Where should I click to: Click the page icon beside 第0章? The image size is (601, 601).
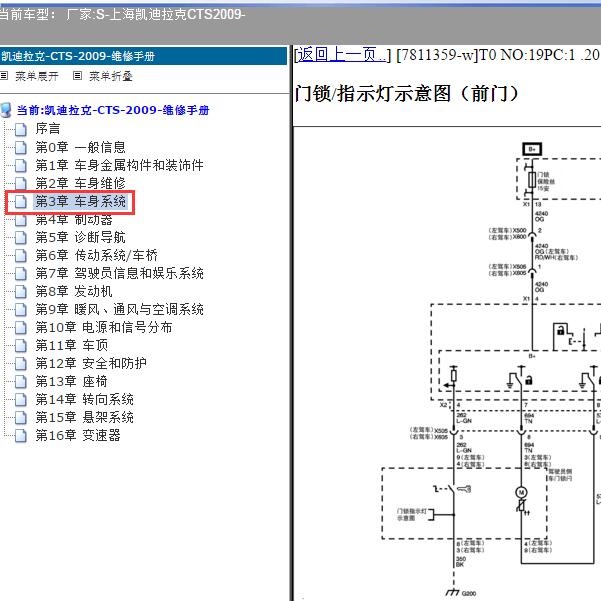click(x=21, y=148)
